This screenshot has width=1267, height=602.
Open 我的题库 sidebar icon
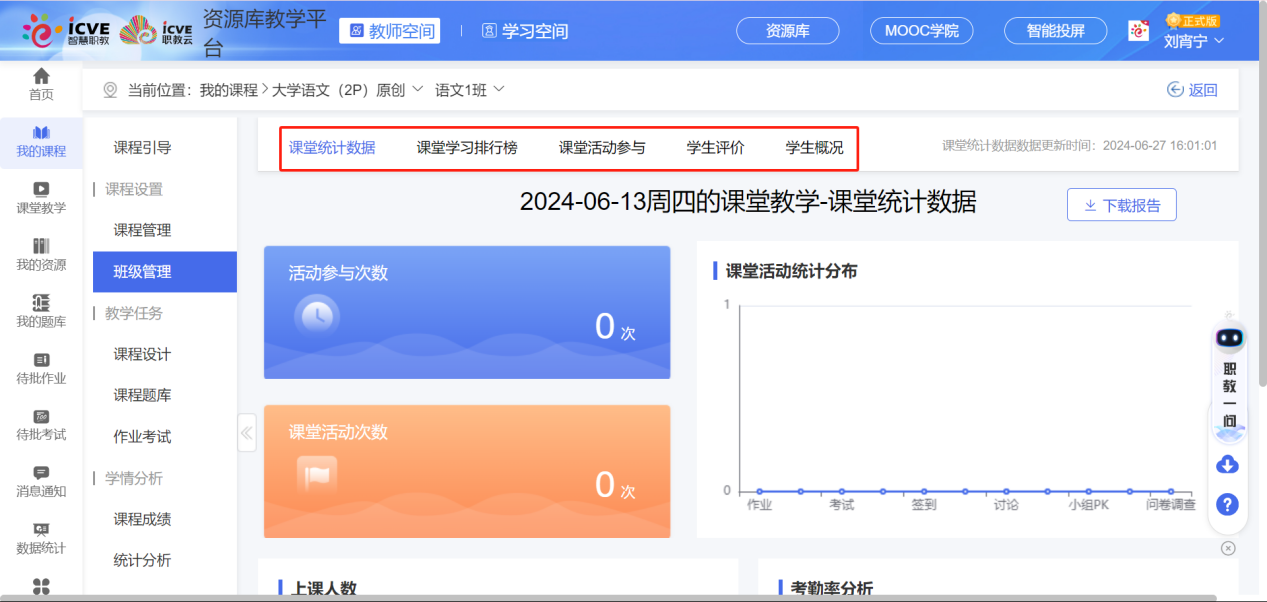tap(41, 303)
